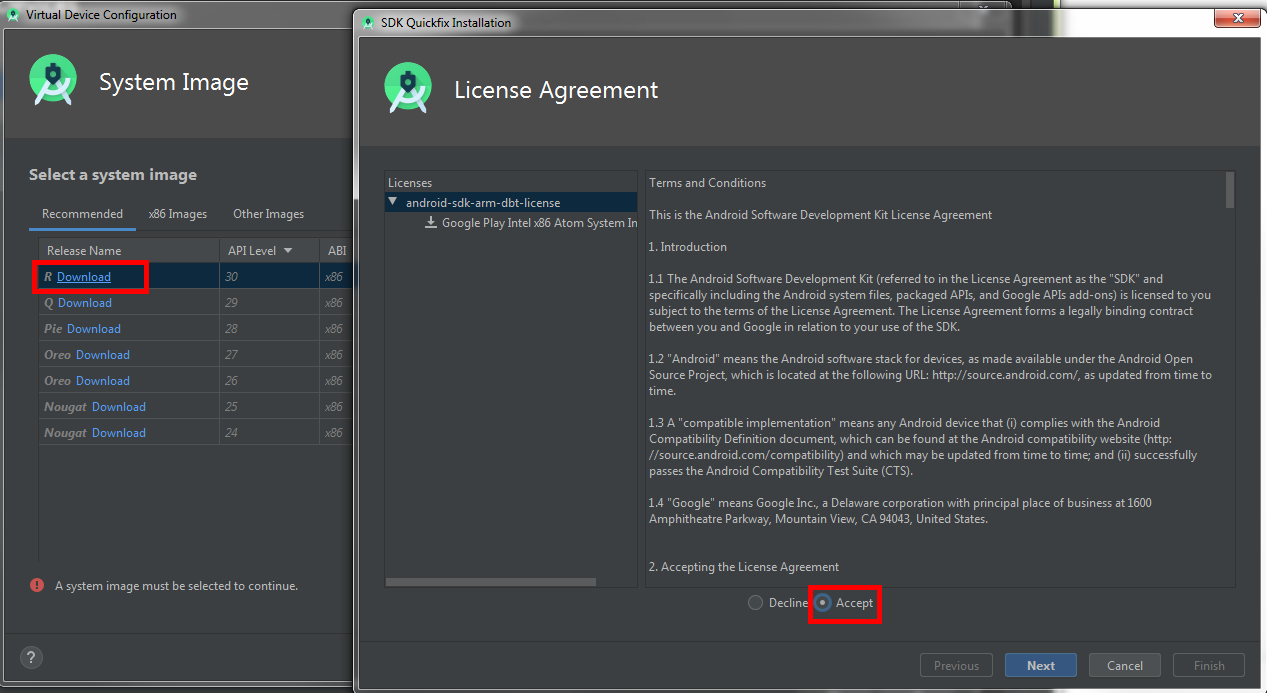Collapse the android-sdk-arm-dbt-license tree node
This screenshot has width=1267, height=693.
click(x=393, y=202)
